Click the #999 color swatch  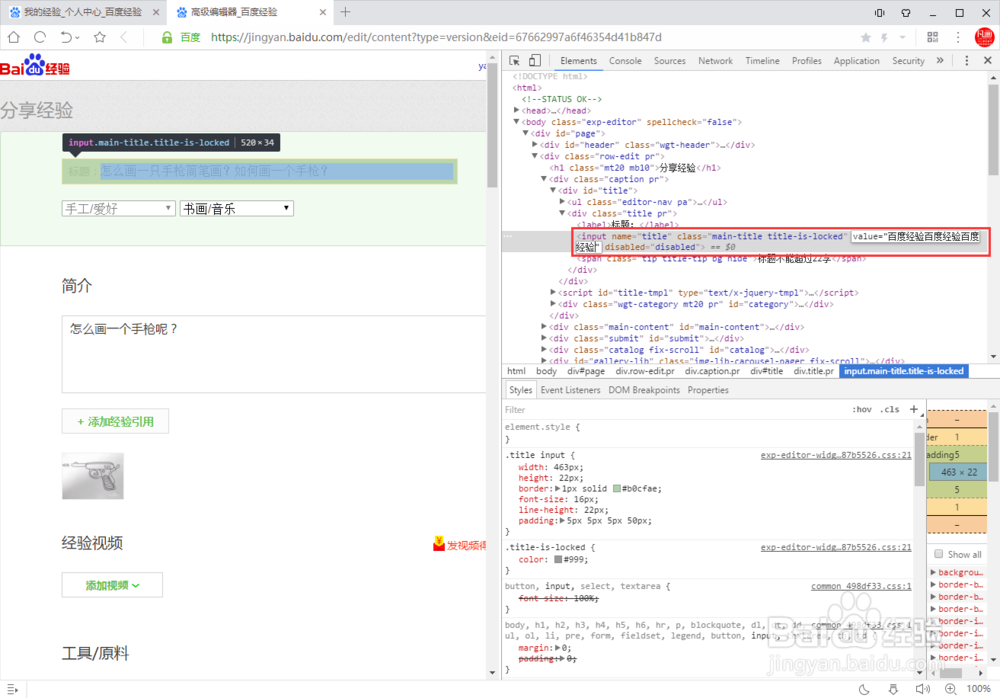click(x=558, y=560)
